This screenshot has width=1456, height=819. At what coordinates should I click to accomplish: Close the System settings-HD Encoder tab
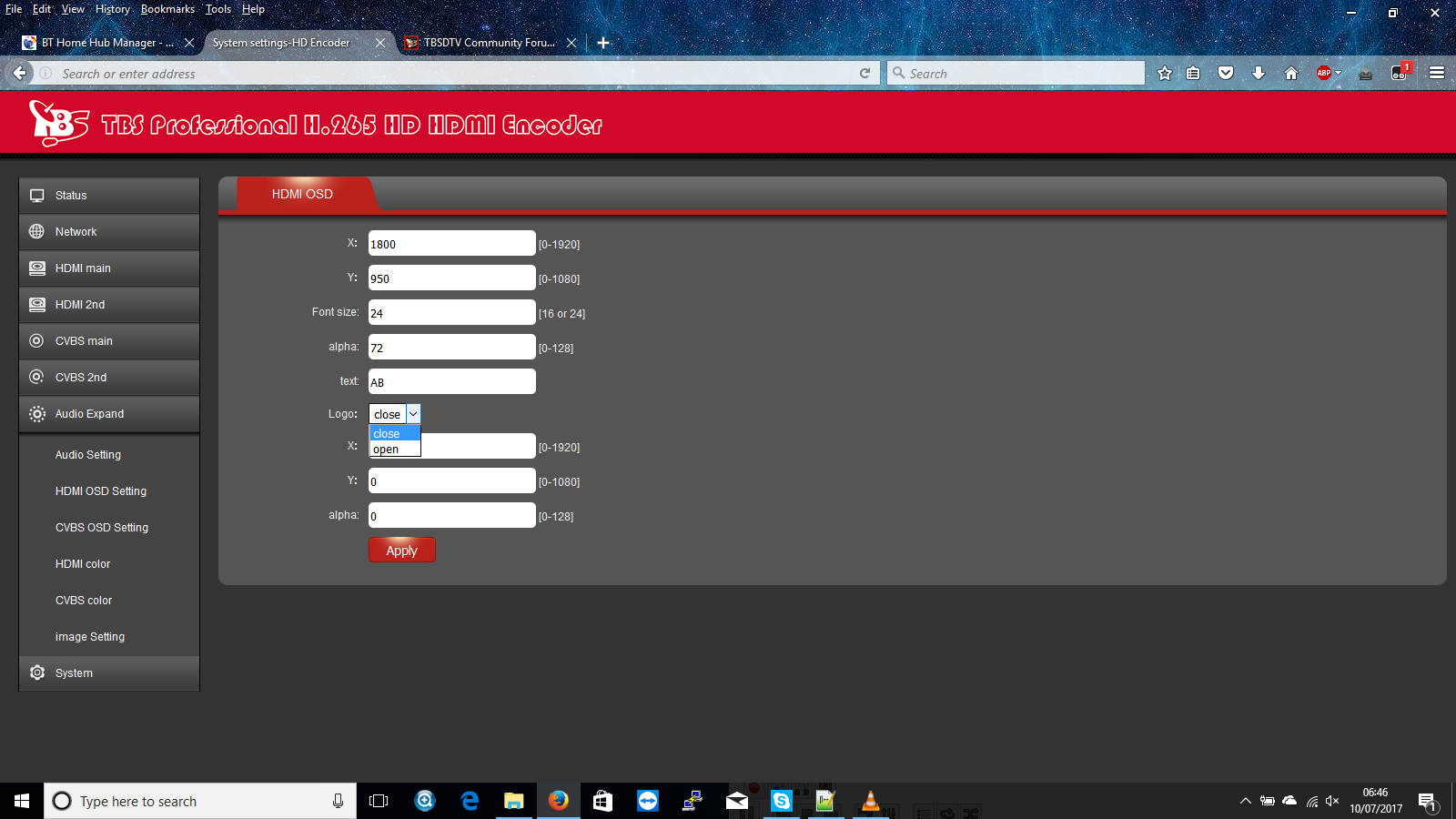pyautogui.click(x=380, y=43)
